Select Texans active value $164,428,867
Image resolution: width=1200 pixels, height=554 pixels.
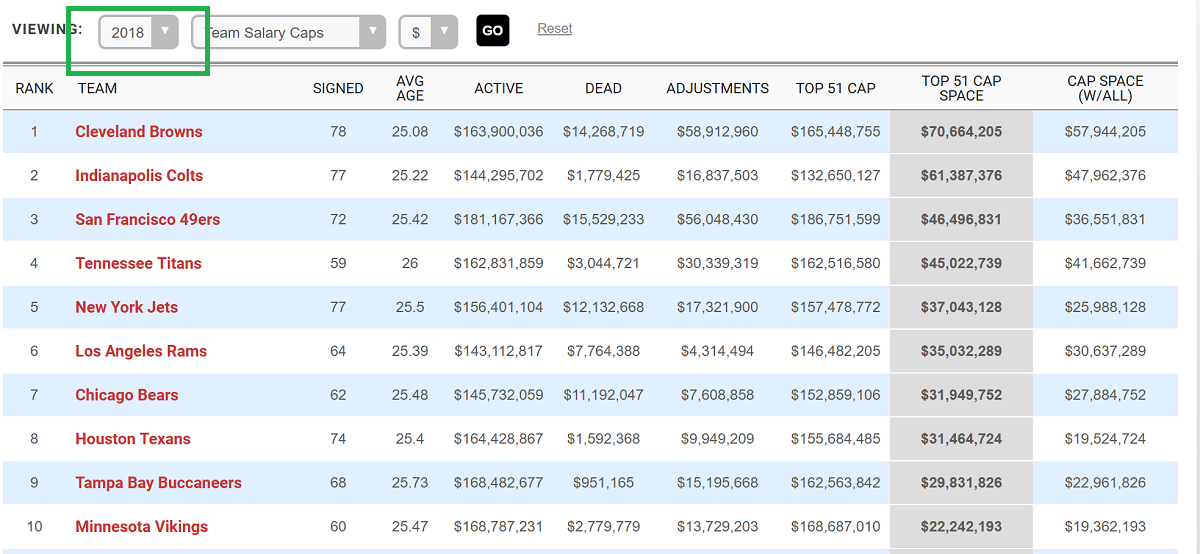499,439
